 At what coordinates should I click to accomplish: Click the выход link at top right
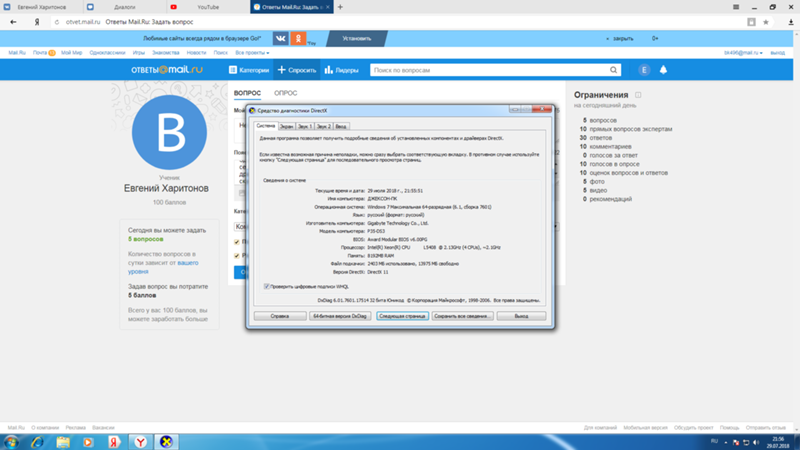(x=778, y=53)
